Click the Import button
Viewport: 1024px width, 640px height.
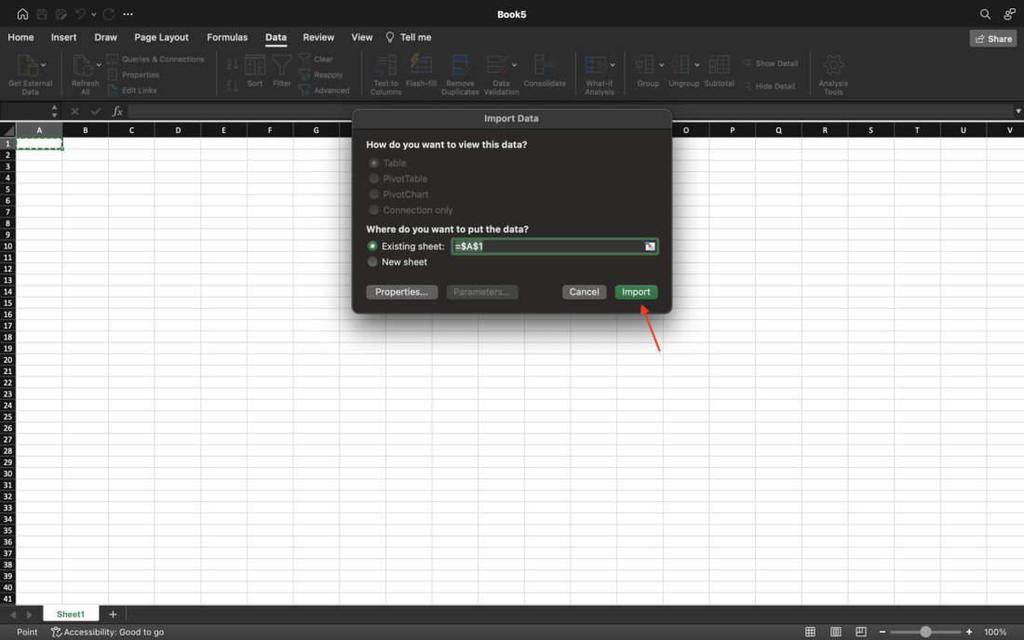pyautogui.click(x=636, y=292)
